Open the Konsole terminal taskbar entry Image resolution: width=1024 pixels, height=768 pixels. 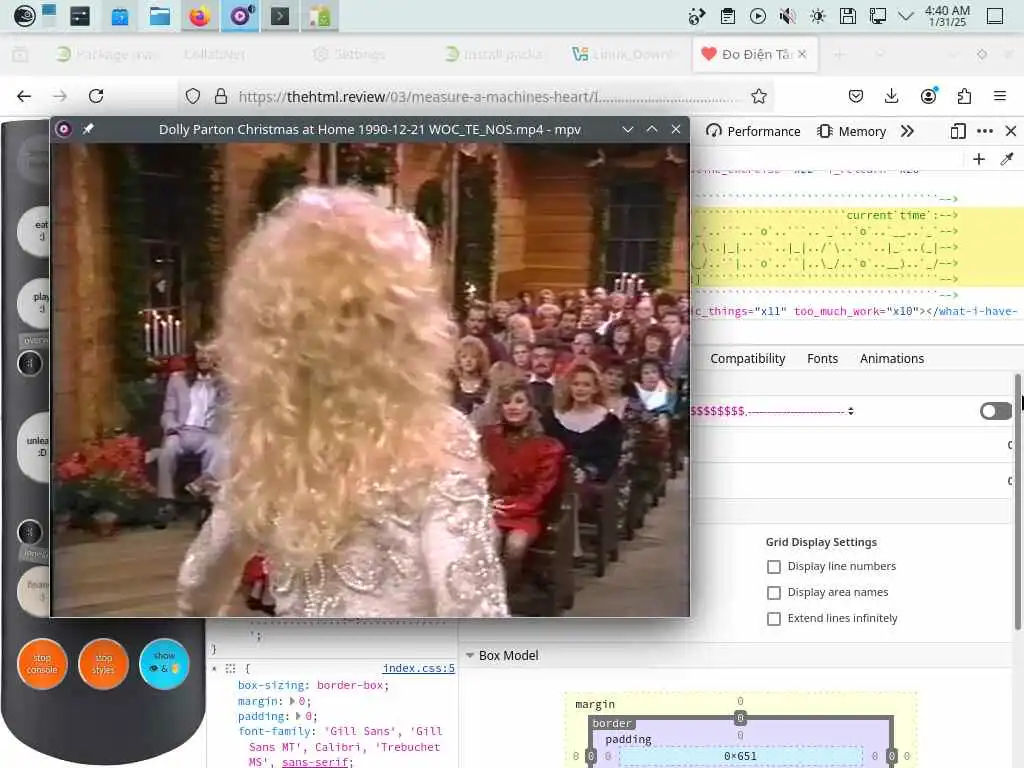[280, 16]
